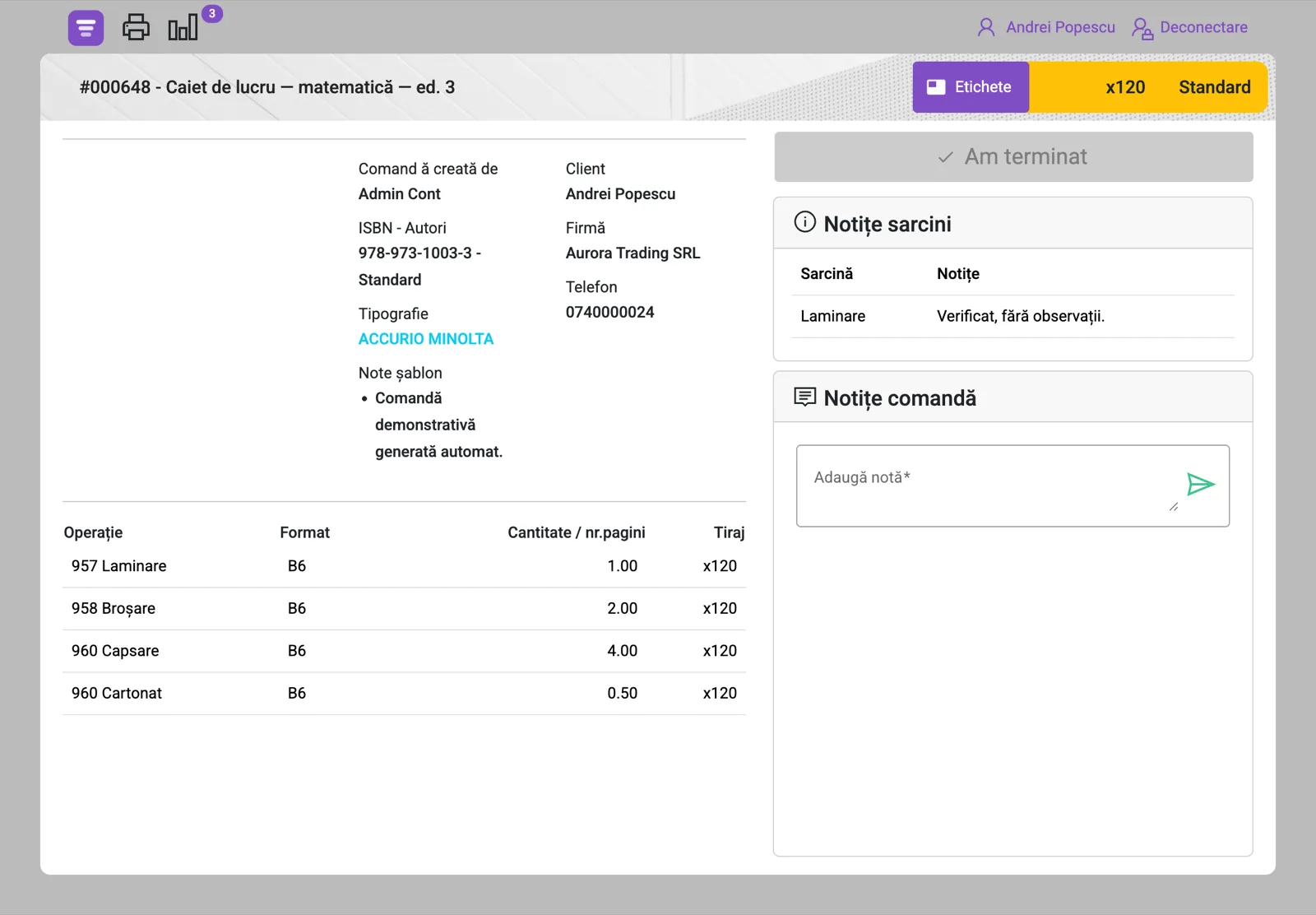Image resolution: width=1316 pixels, height=915 pixels.
Task: Click the user profile icon beside Andrei Popescu
Action: click(x=986, y=27)
